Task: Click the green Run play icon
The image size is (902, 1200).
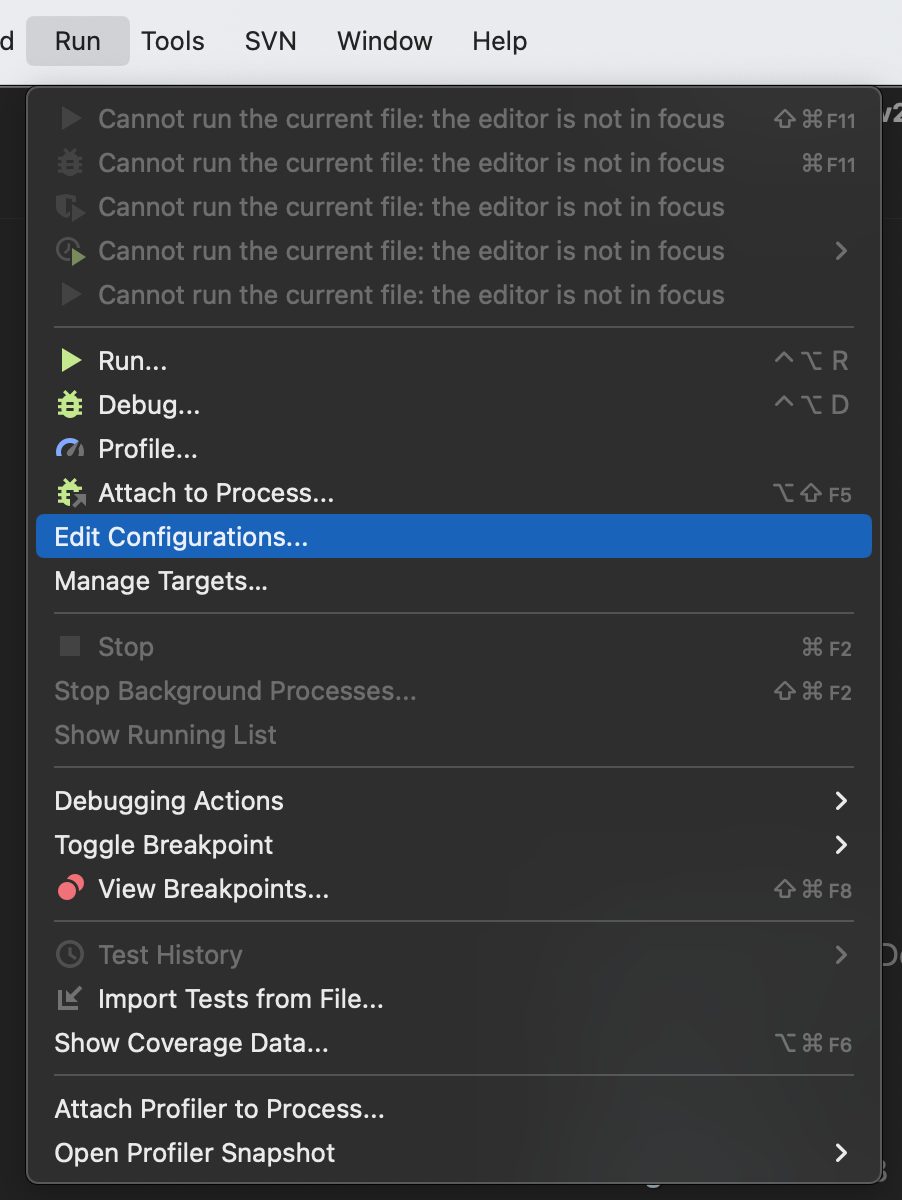Action: (70, 361)
